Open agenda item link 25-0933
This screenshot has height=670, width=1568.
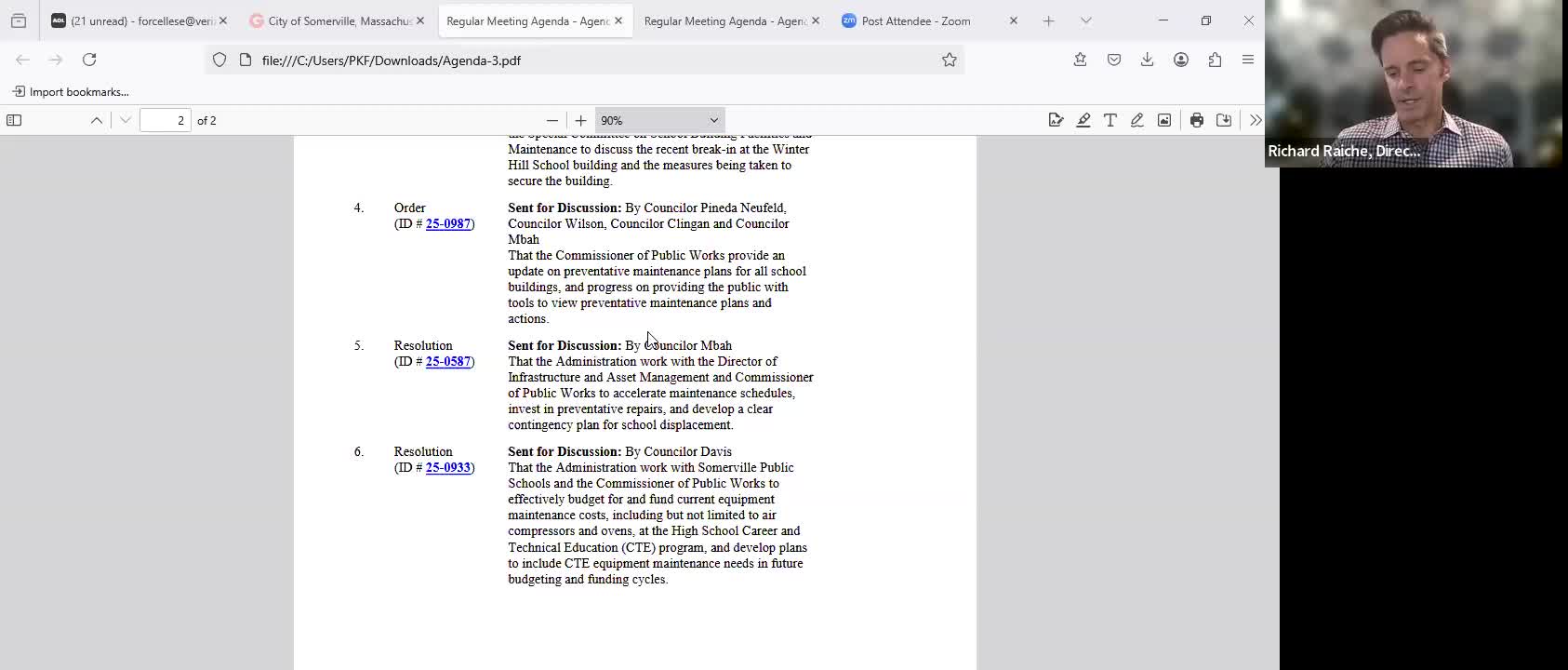447,468
